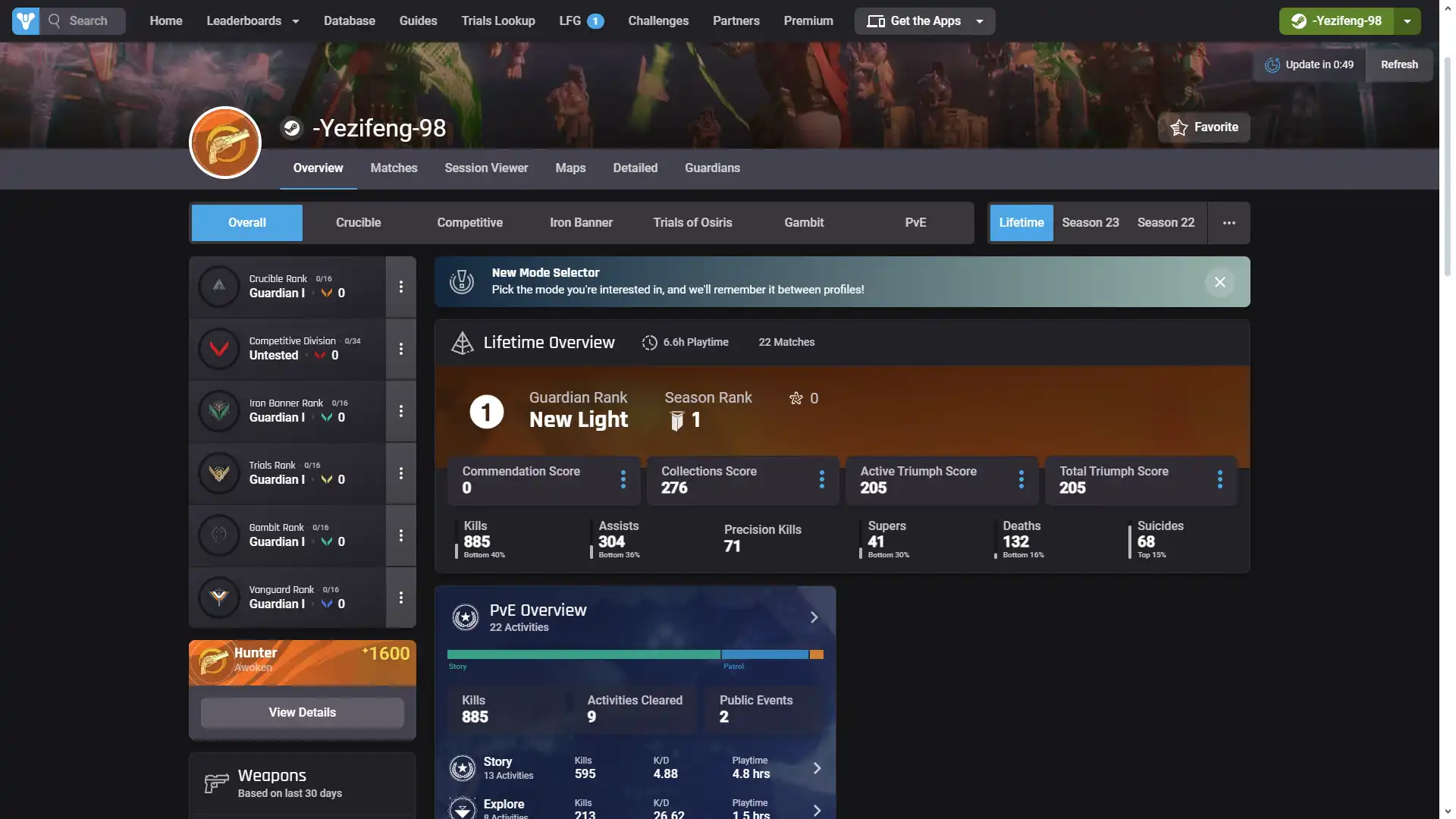
Task: Click the search input field
Action: tap(84, 21)
